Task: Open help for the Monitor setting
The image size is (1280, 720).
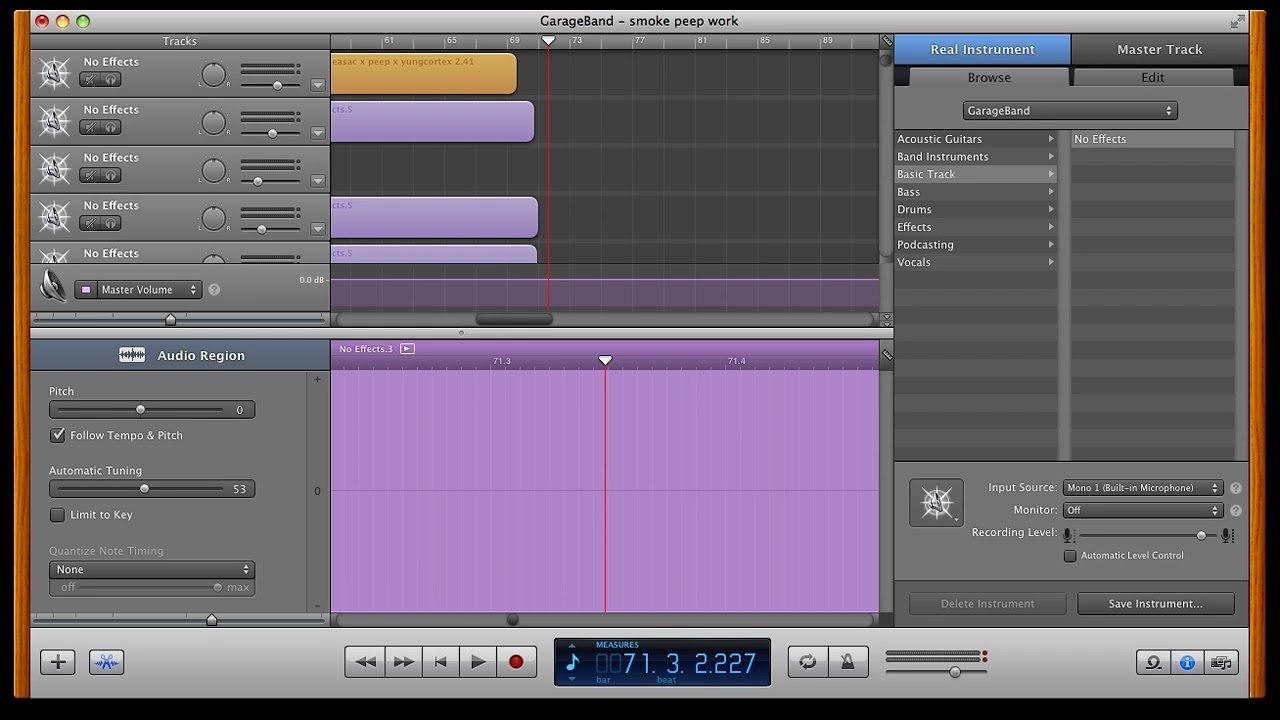Action: point(1236,510)
